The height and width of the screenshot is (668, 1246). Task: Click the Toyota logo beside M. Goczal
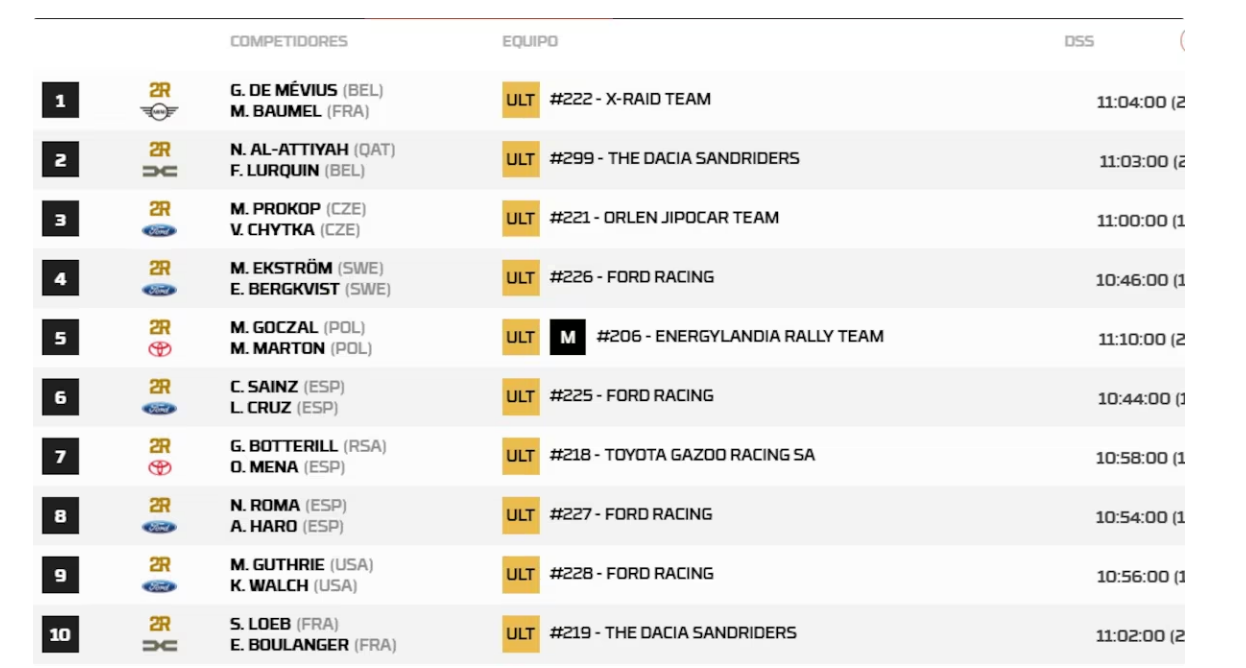pos(160,349)
